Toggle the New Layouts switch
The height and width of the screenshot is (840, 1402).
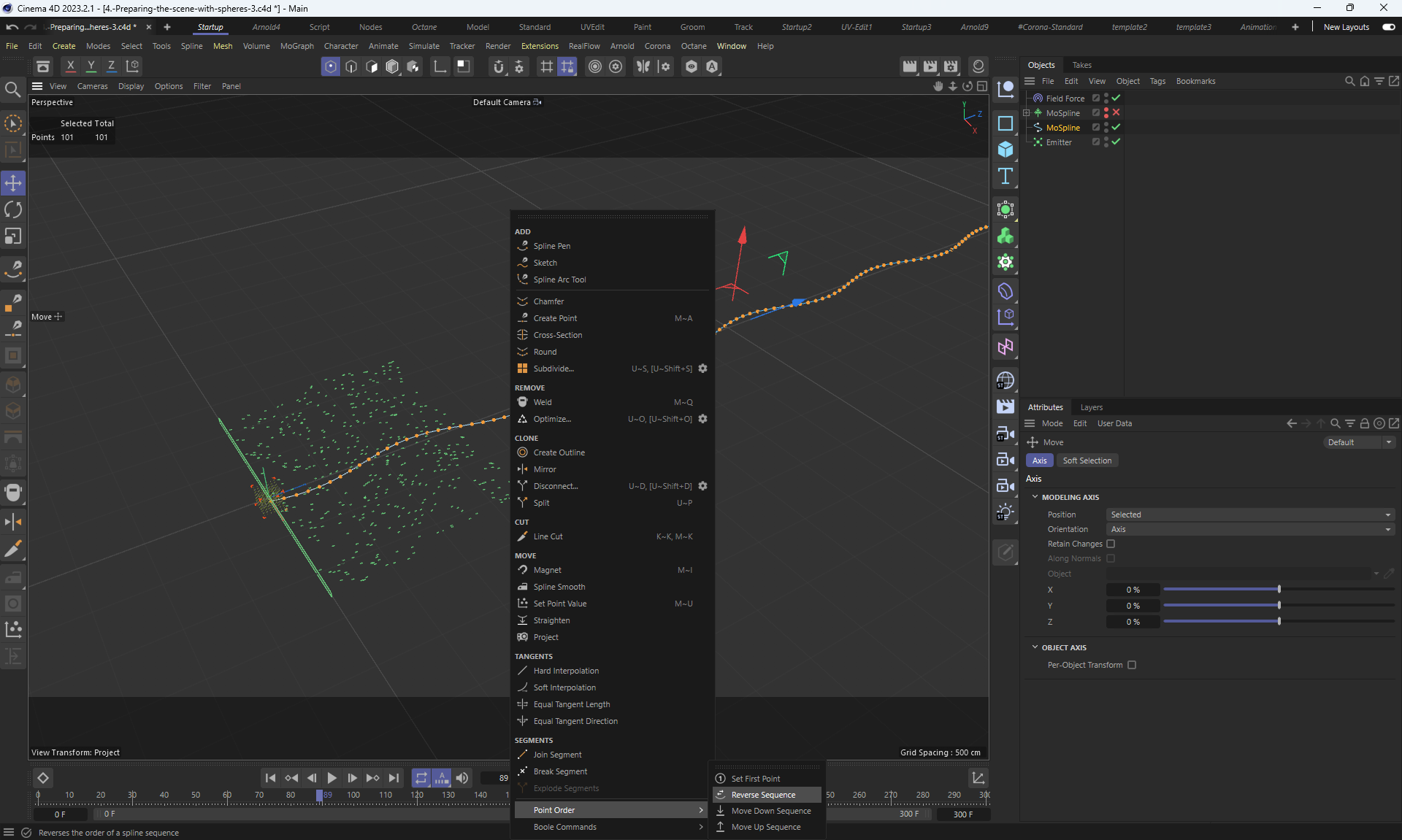tap(1388, 27)
